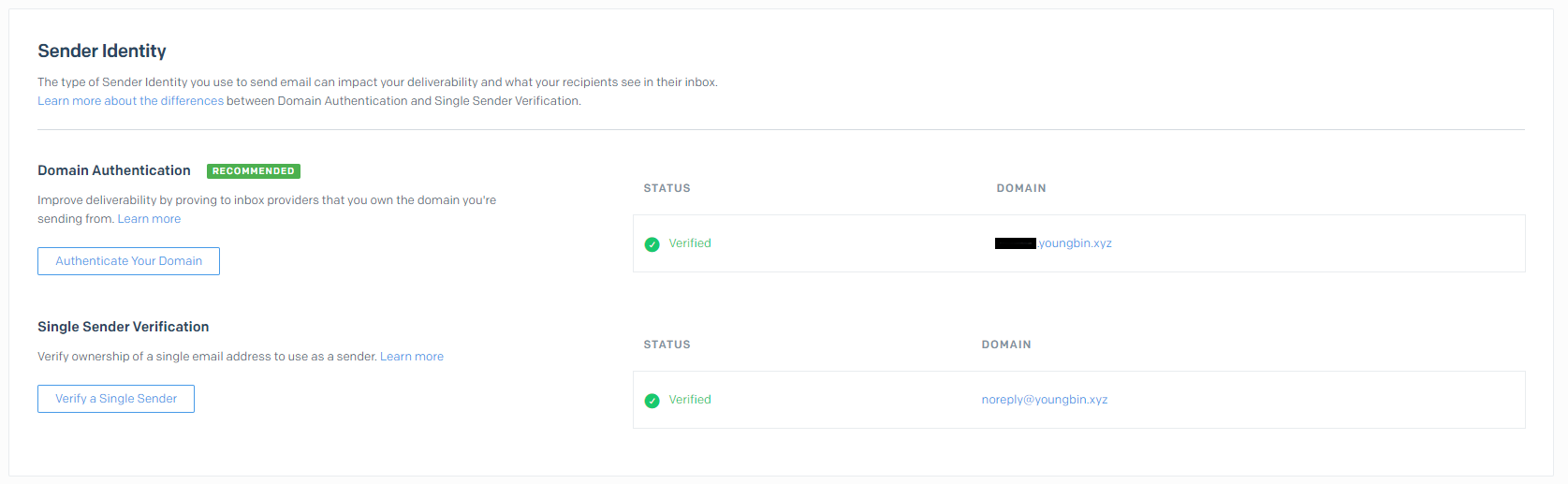Click the blacked-out subdomain redaction box

[1015, 243]
